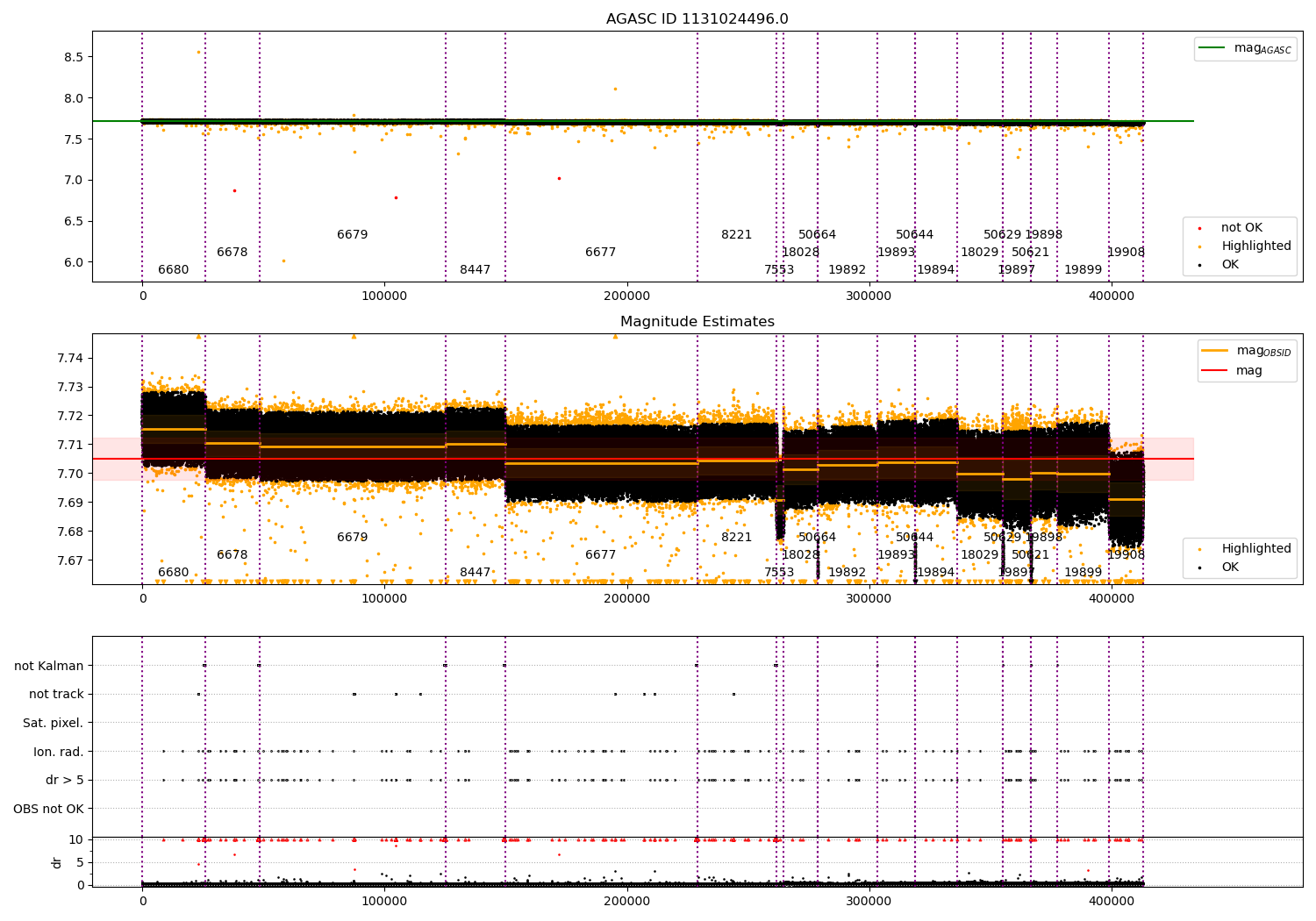Click the 7.67 y-axis tick in middle panel

click(71, 560)
